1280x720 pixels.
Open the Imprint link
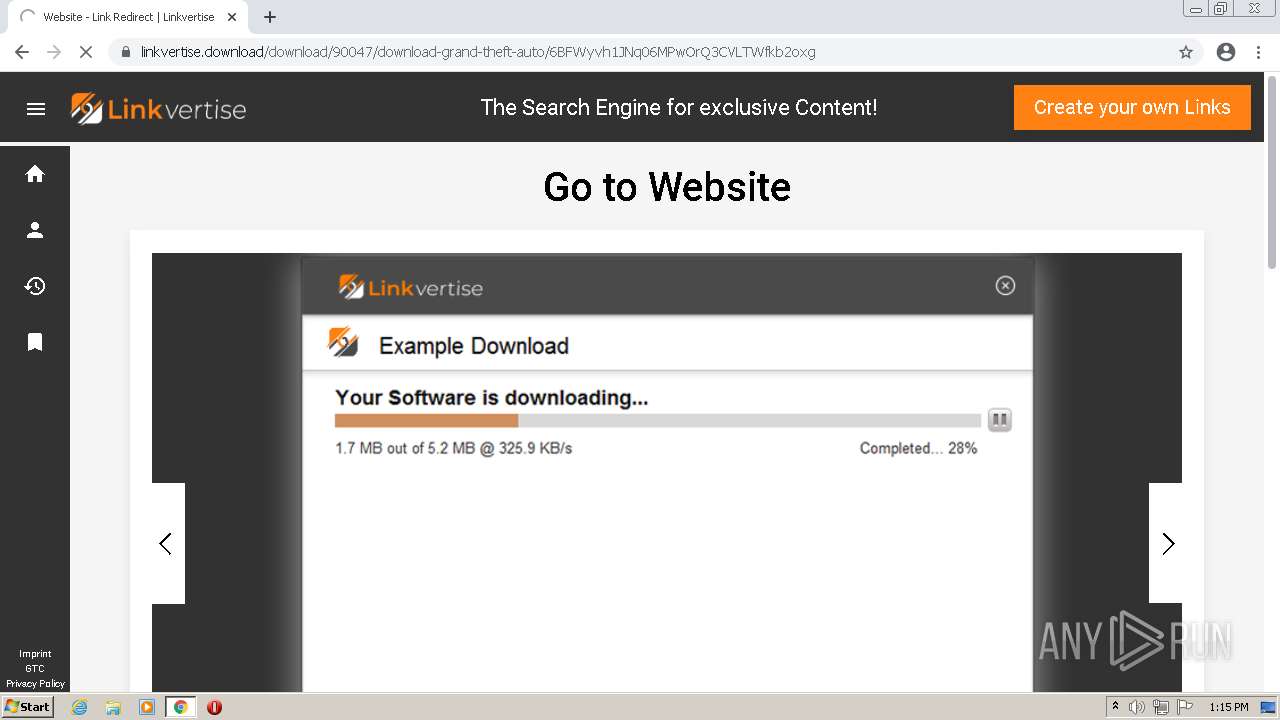pos(35,654)
